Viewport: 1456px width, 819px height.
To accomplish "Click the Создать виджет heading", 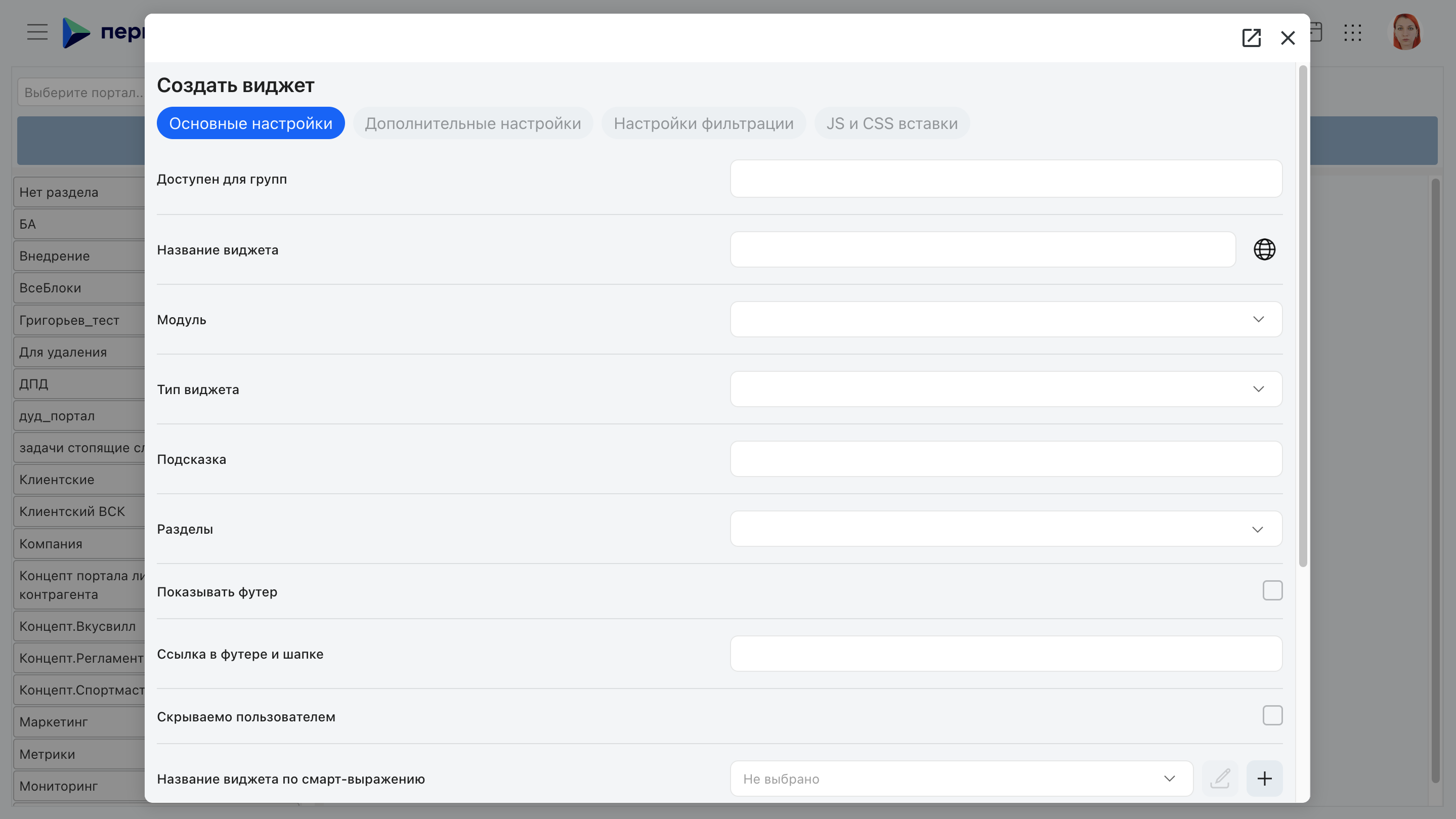I will coord(235,85).
